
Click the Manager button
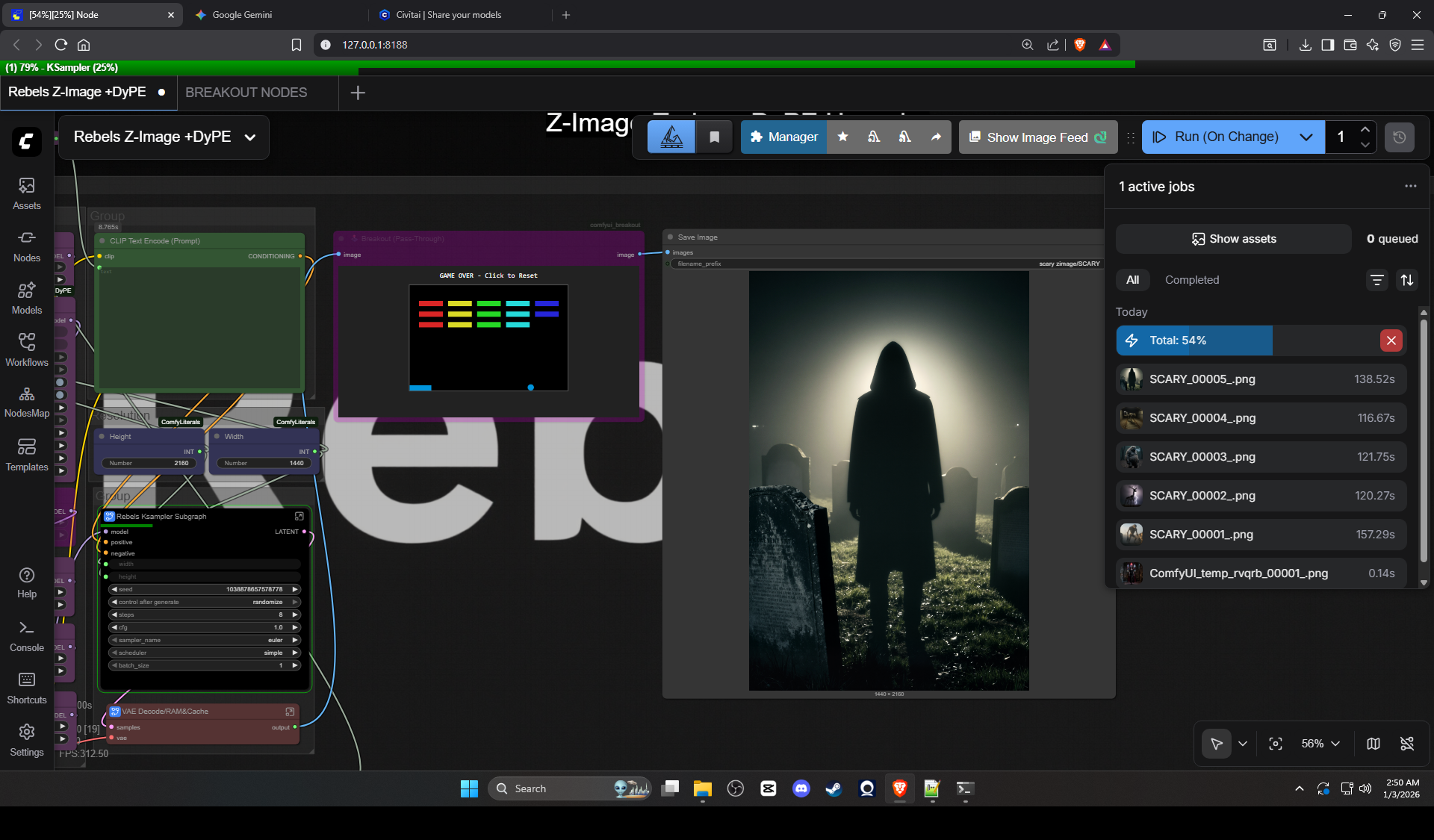(783, 137)
